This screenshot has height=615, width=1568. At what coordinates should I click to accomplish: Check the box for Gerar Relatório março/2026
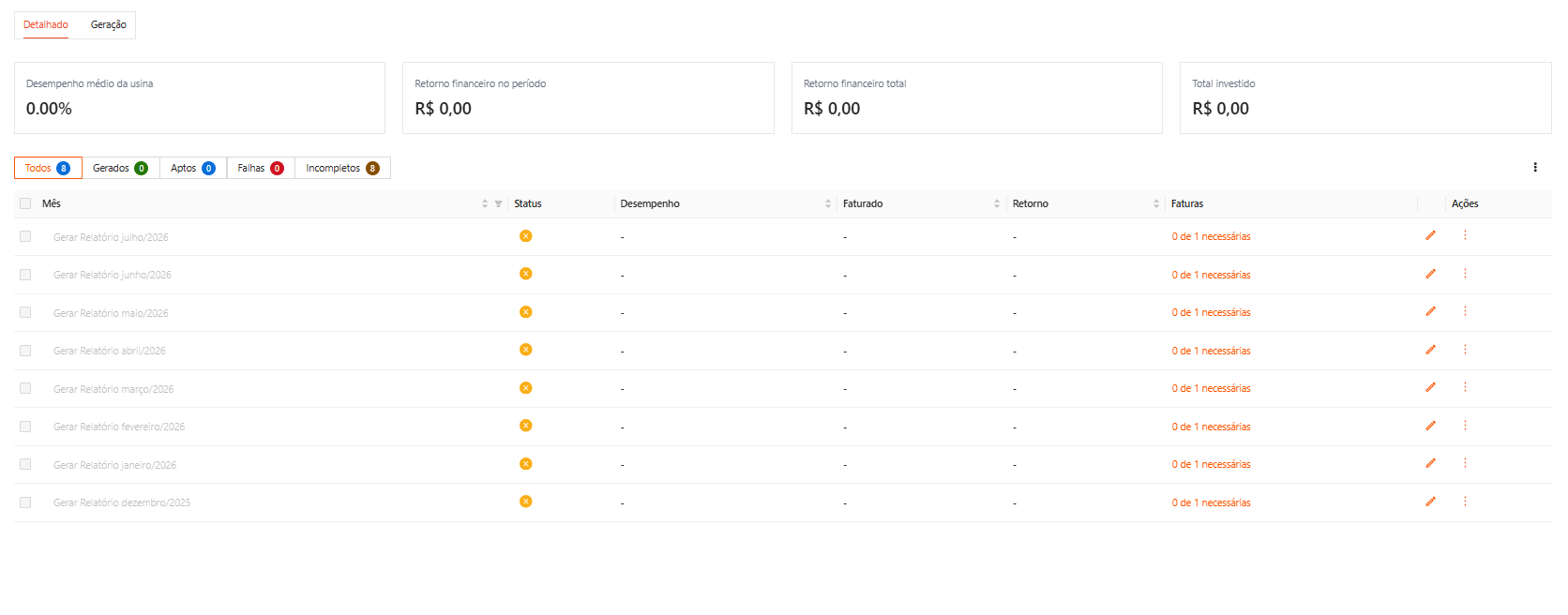tap(25, 388)
